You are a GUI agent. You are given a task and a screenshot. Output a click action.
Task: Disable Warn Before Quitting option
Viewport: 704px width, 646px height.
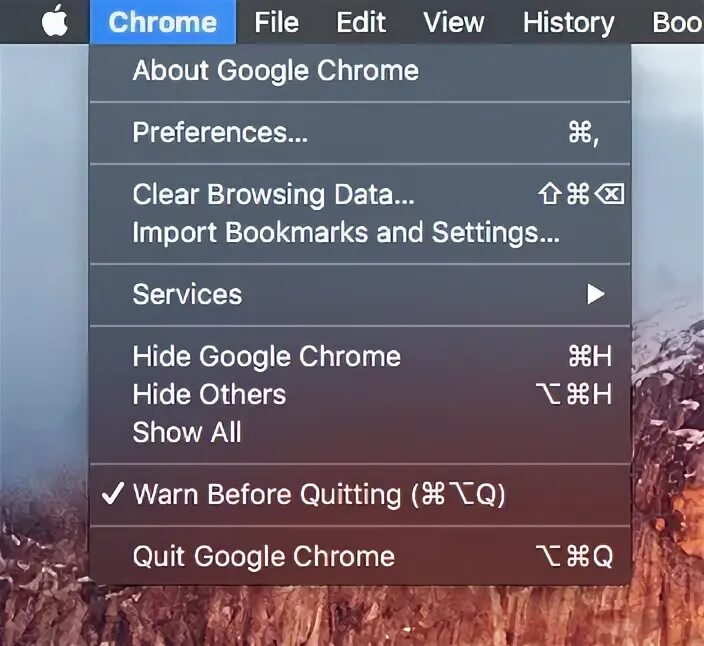pyautogui.click(x=361, y=494)
